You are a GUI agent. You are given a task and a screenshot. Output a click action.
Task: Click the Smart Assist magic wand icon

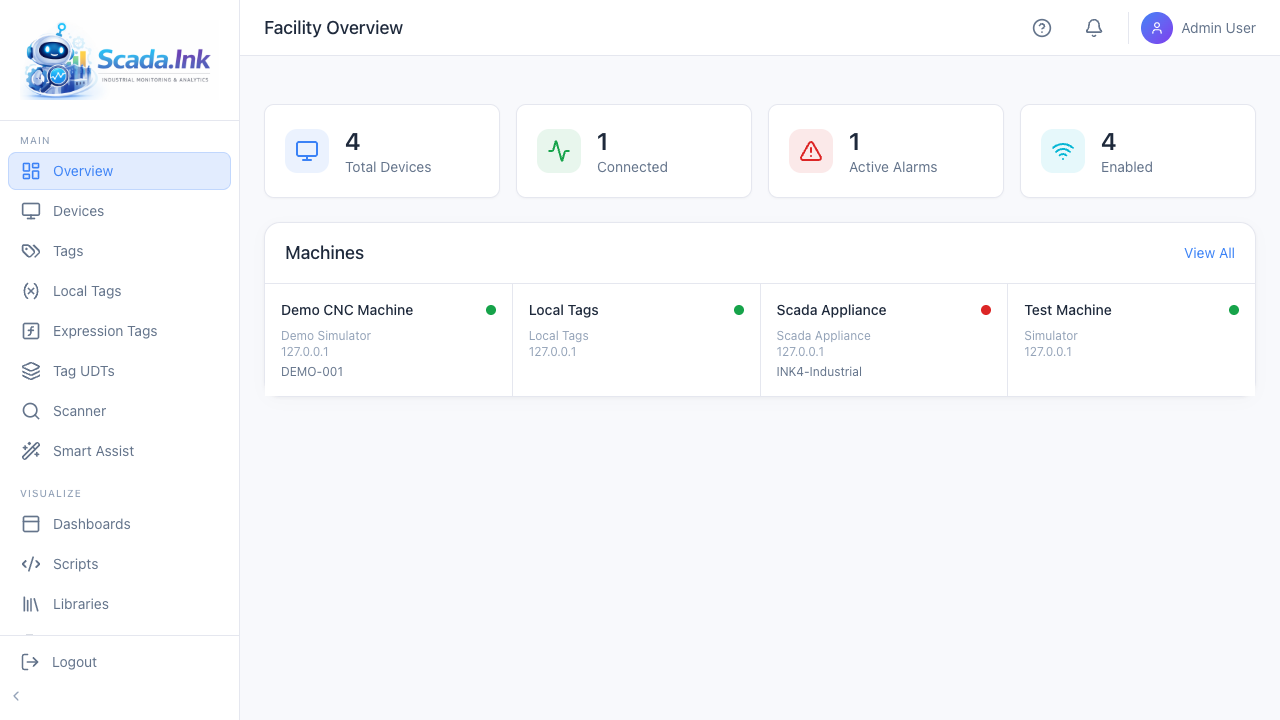[31, 451]
